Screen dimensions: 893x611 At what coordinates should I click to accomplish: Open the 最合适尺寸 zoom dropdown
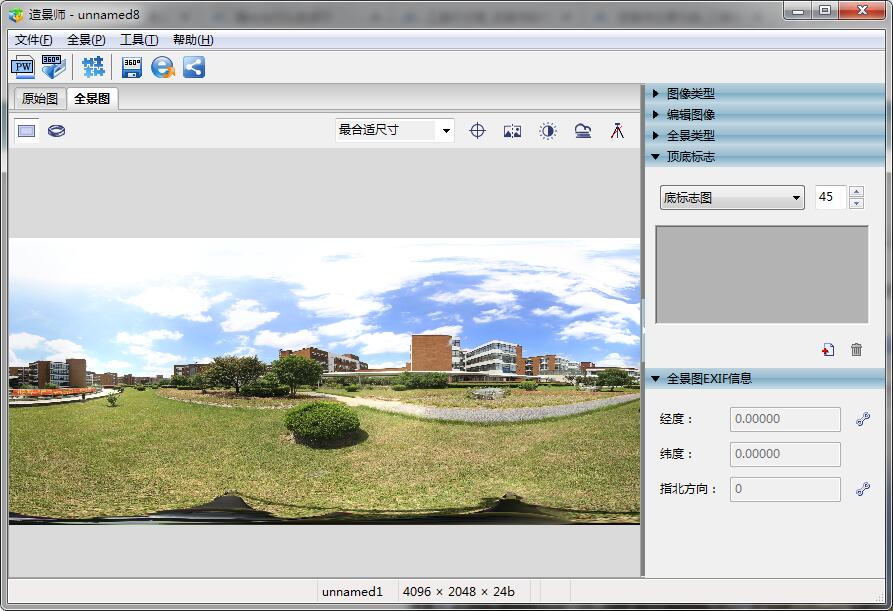[446, 131]
